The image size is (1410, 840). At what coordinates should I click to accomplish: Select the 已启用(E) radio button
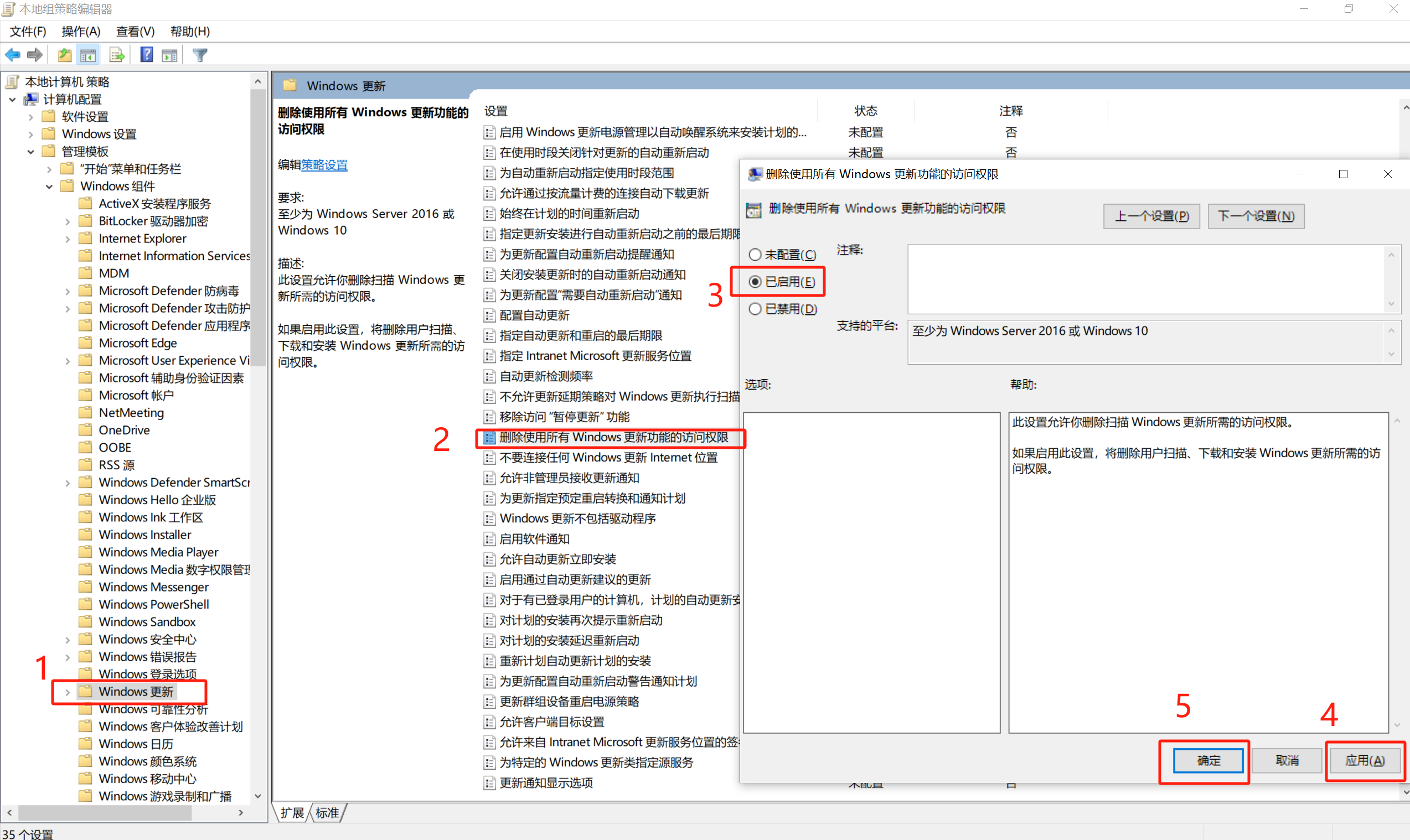pos(755,282)
